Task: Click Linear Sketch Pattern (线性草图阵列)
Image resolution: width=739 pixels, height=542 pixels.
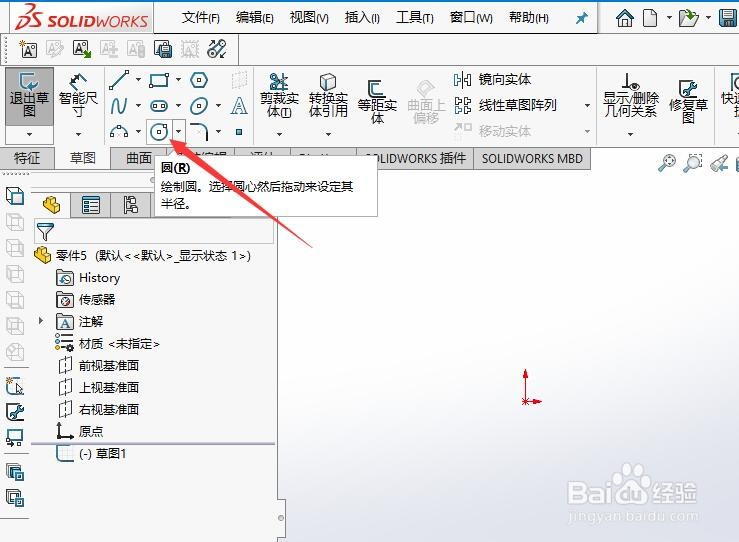Action: tap(505, 105)
